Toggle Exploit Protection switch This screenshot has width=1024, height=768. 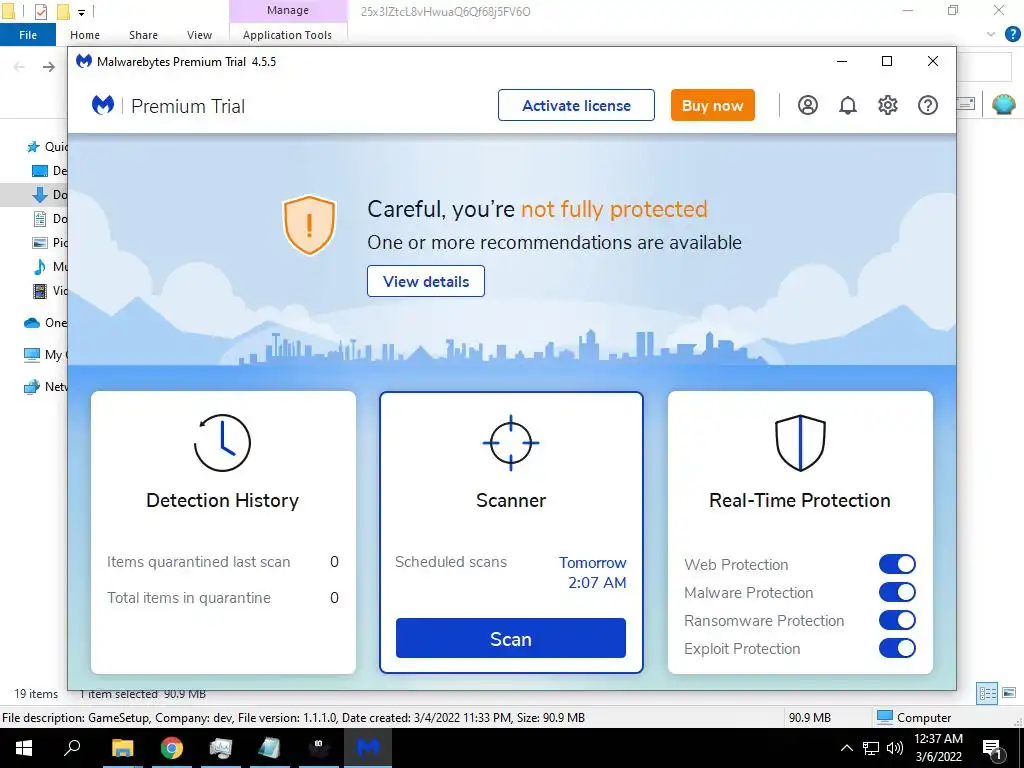tap(897, 648)
